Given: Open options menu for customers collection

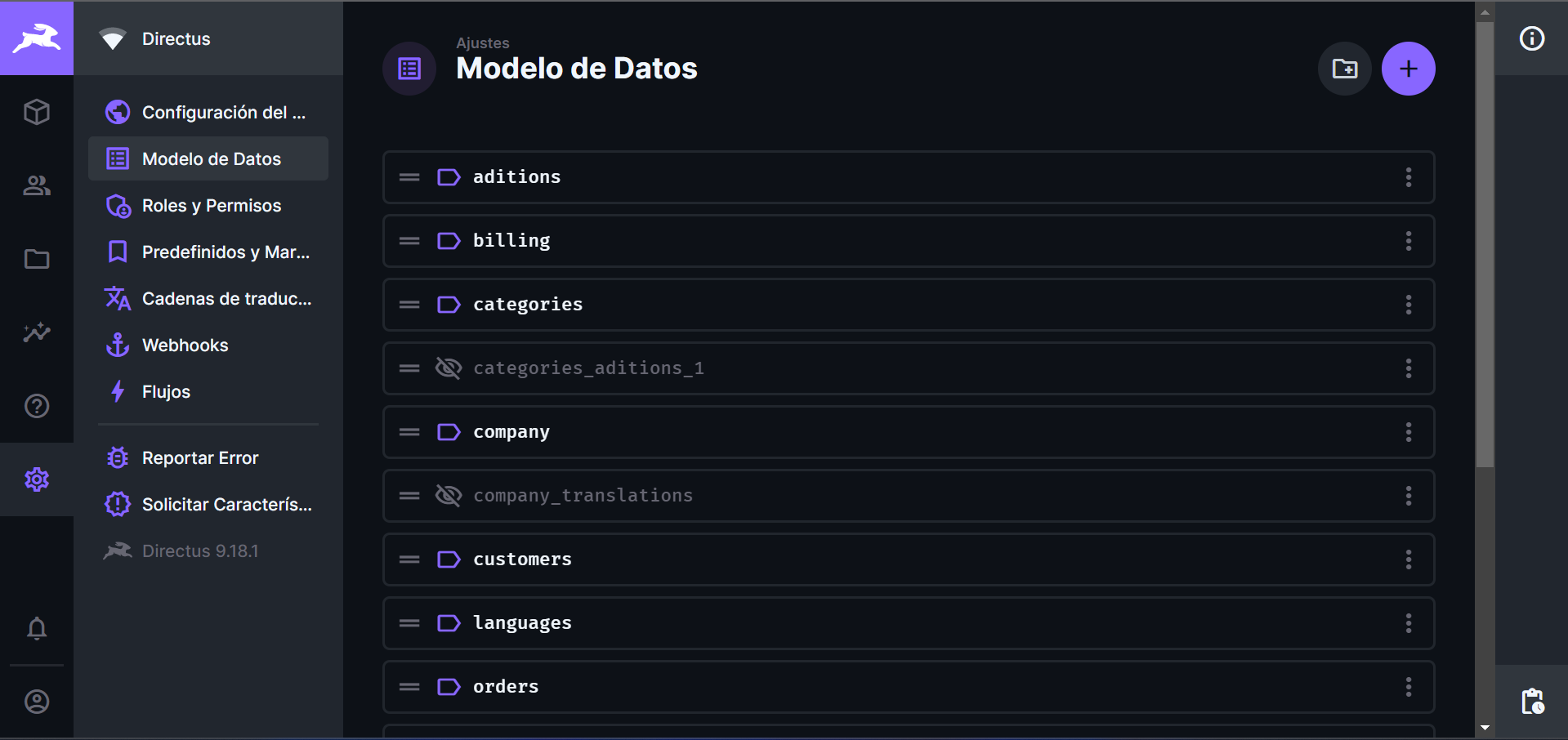Looking at the screenshot, I should 1408,559.
